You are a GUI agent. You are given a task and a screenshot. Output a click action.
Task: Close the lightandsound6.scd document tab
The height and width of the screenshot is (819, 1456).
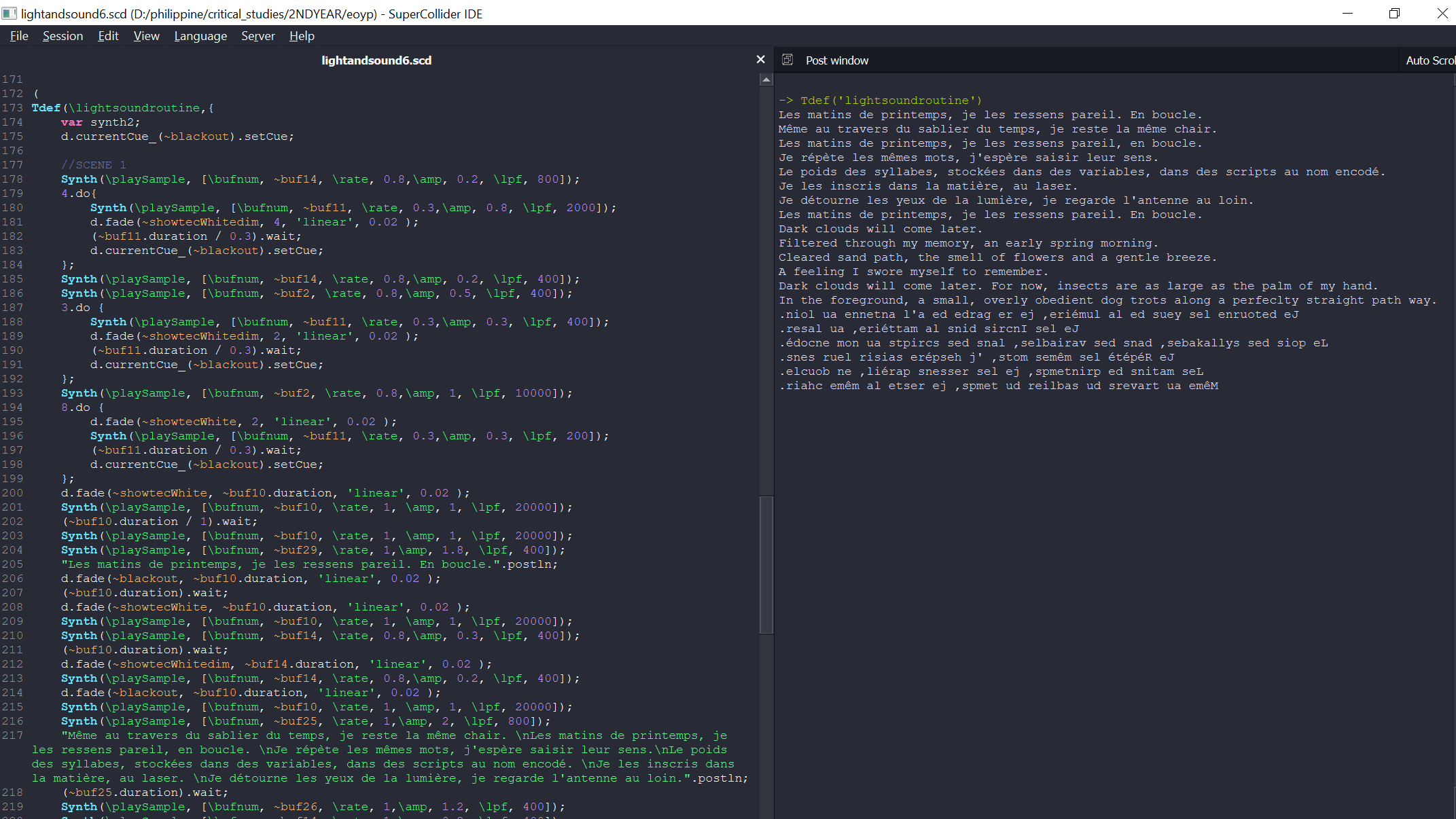pyautogui.click(x=760, y=60)
